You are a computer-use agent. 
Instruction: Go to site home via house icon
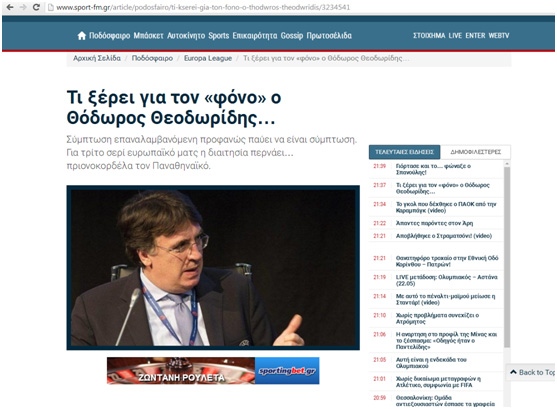pyautogui.click(x=82, y=36)
